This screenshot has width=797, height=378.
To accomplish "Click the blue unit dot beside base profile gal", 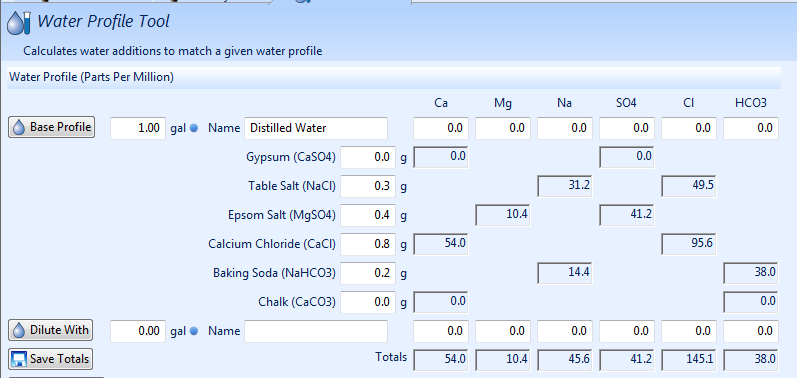I will point(194,128).
